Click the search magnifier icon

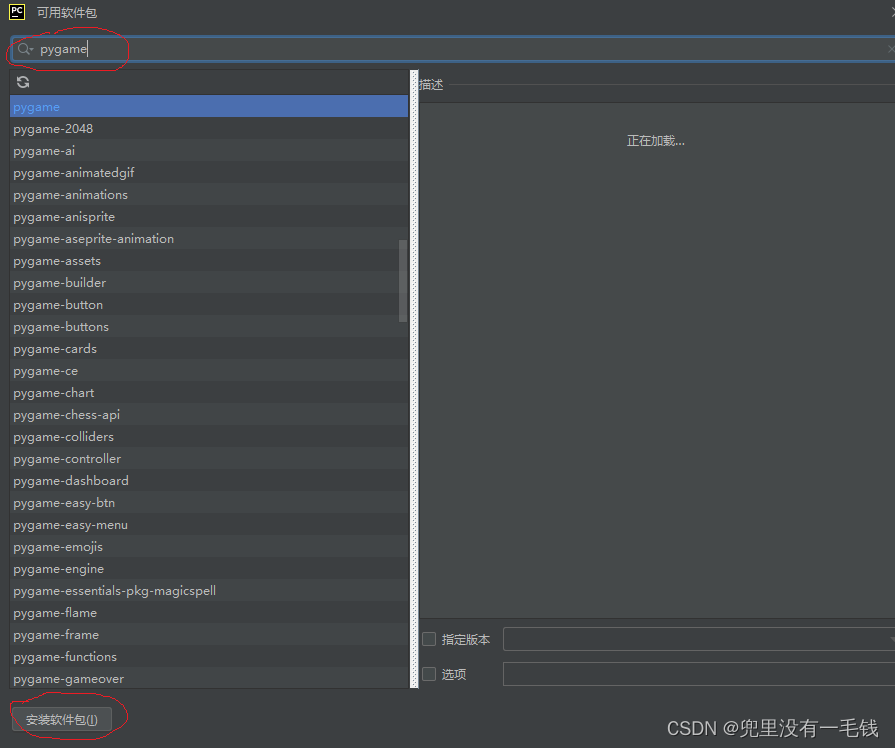point(24,49)
